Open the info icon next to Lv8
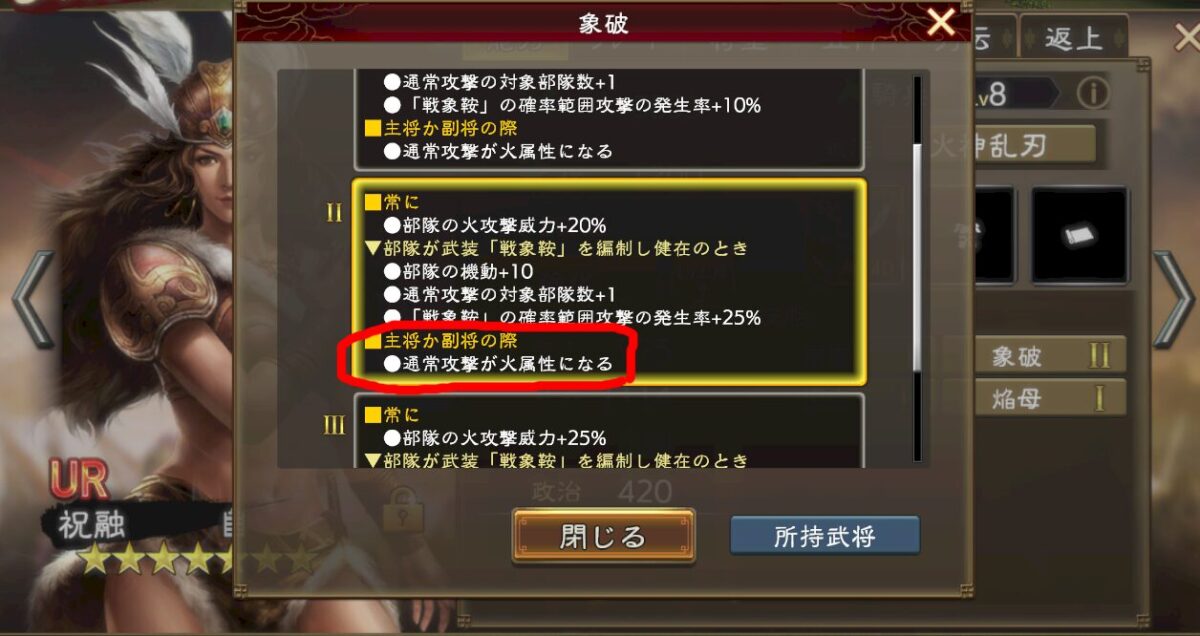Image resolution: width=1200 pixels, height=636 pixels. click(x=1093, y=94)
